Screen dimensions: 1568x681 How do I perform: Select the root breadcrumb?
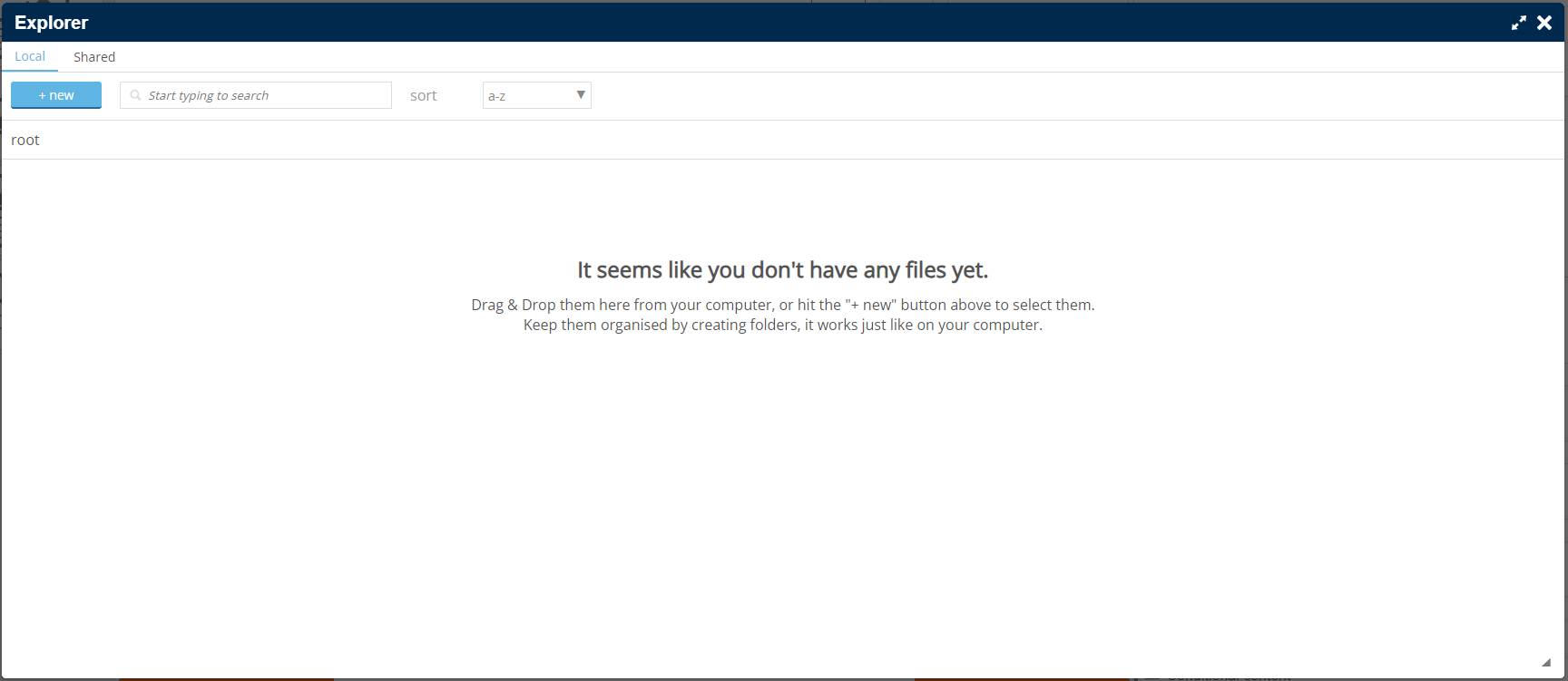pyautogui.click(x=25, y=140)
